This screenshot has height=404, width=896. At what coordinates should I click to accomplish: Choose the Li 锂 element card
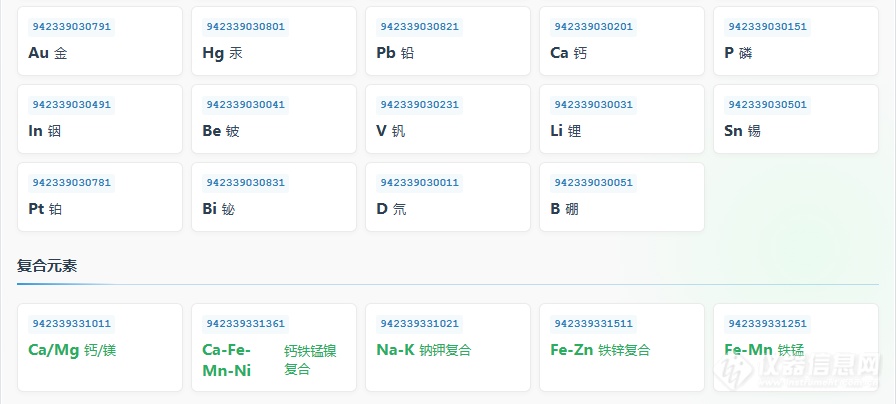[621, 119]
